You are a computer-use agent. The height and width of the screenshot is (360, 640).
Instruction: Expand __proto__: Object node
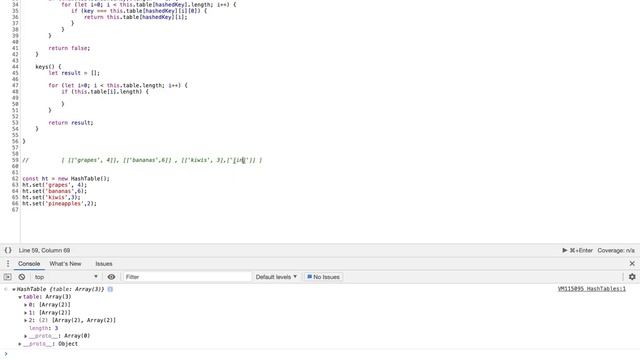(20, 344)
